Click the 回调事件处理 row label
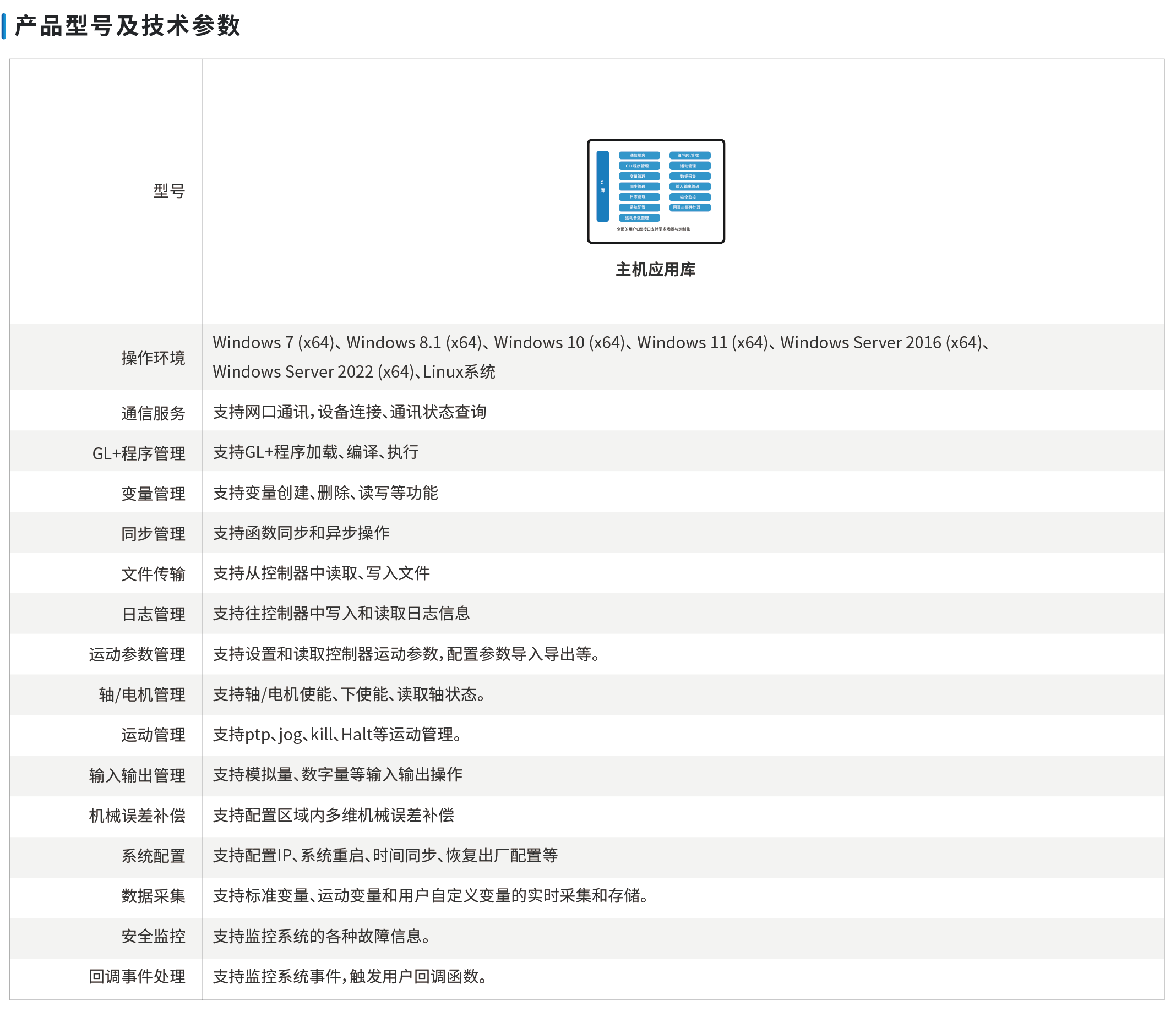Viewport: 1176px width, 1012px height. (x=137, y=976)
